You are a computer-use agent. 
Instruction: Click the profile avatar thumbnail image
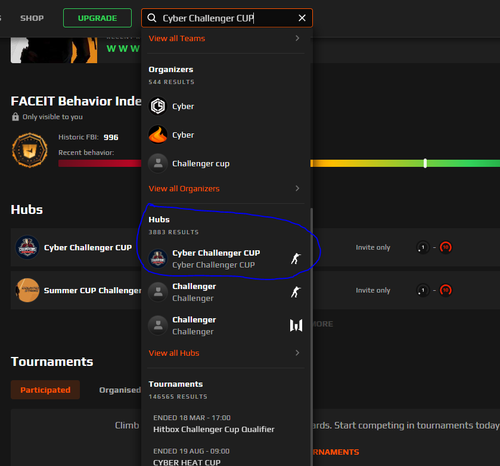(x=54, y=50)
